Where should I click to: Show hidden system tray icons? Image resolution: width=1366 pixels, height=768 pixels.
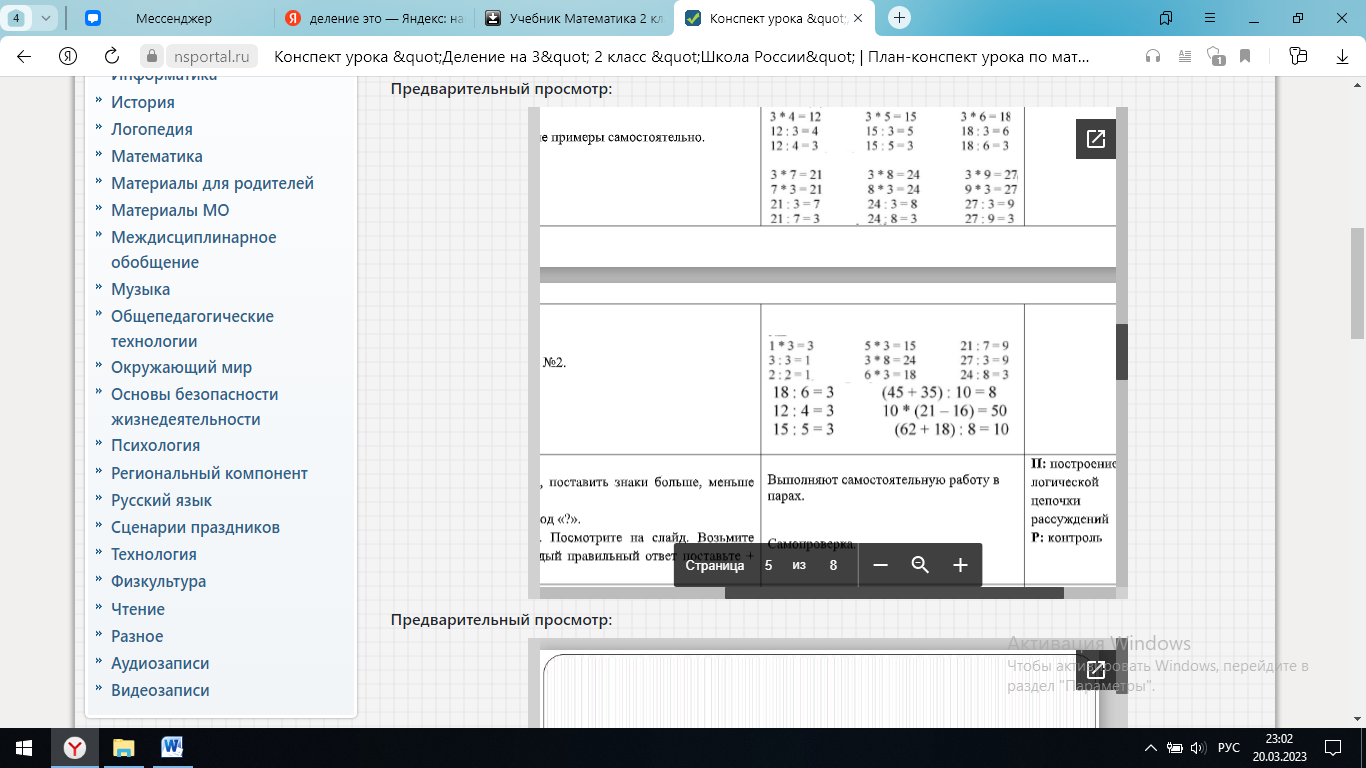[1150, 748]
